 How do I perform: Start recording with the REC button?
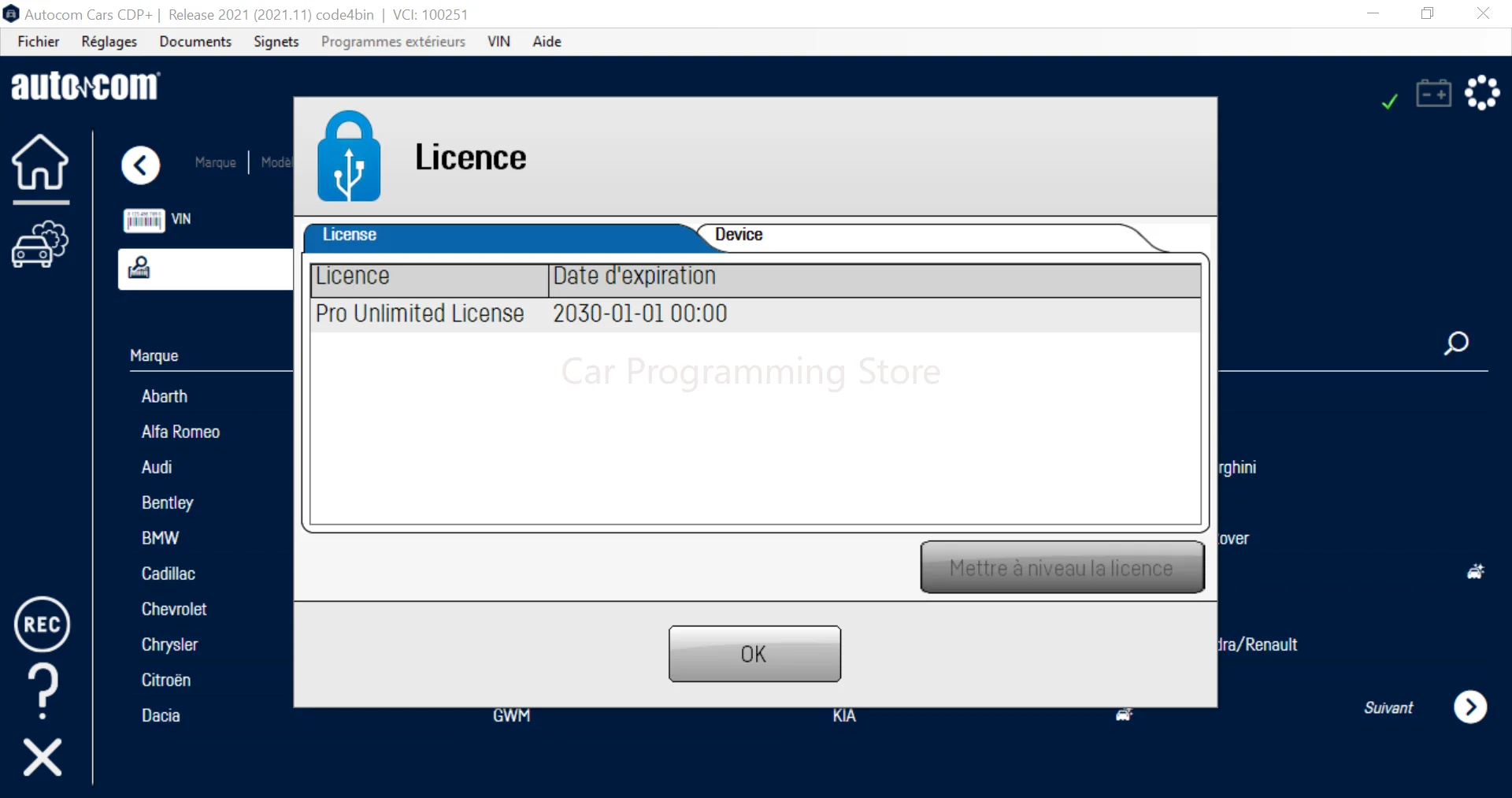(43, 625)
